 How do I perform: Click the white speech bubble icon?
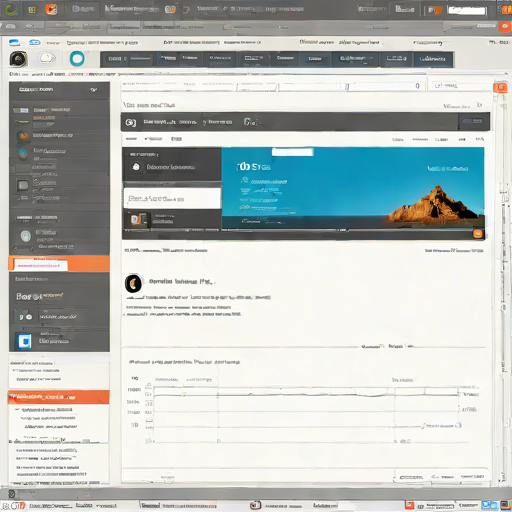pyautogui.click(x=46, y=59)
